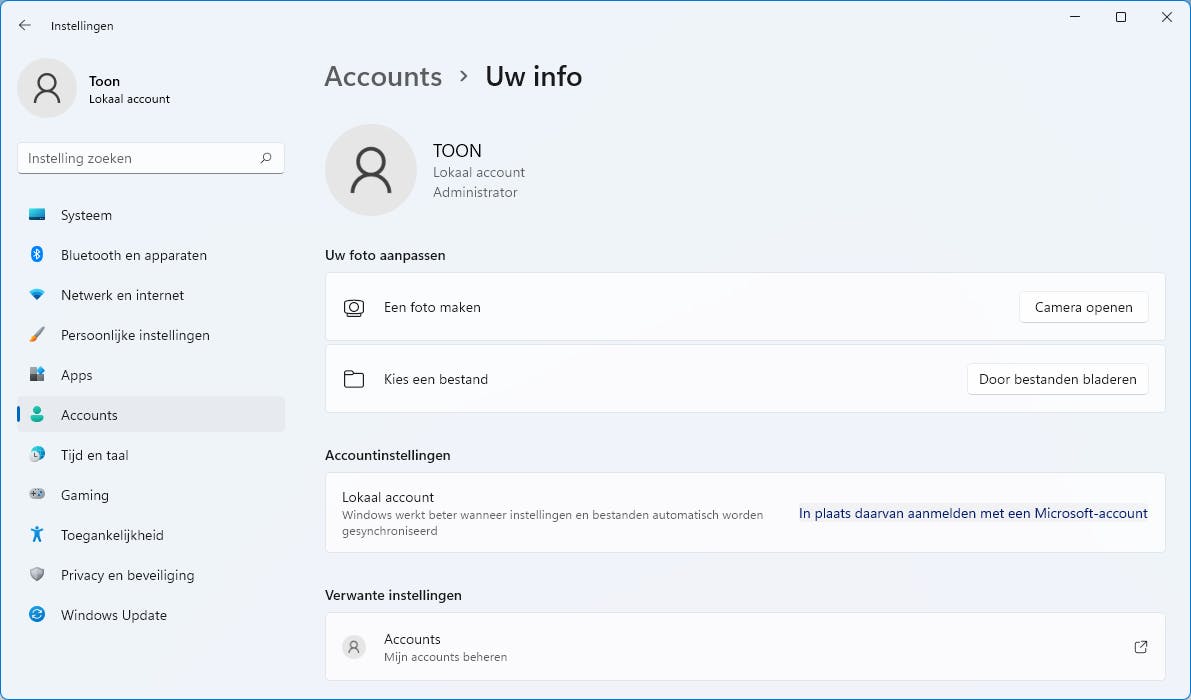Click the Windows Update sync icon
Image resolution: width=1191 pixels, height=700 pixels.
coord(37,615)
